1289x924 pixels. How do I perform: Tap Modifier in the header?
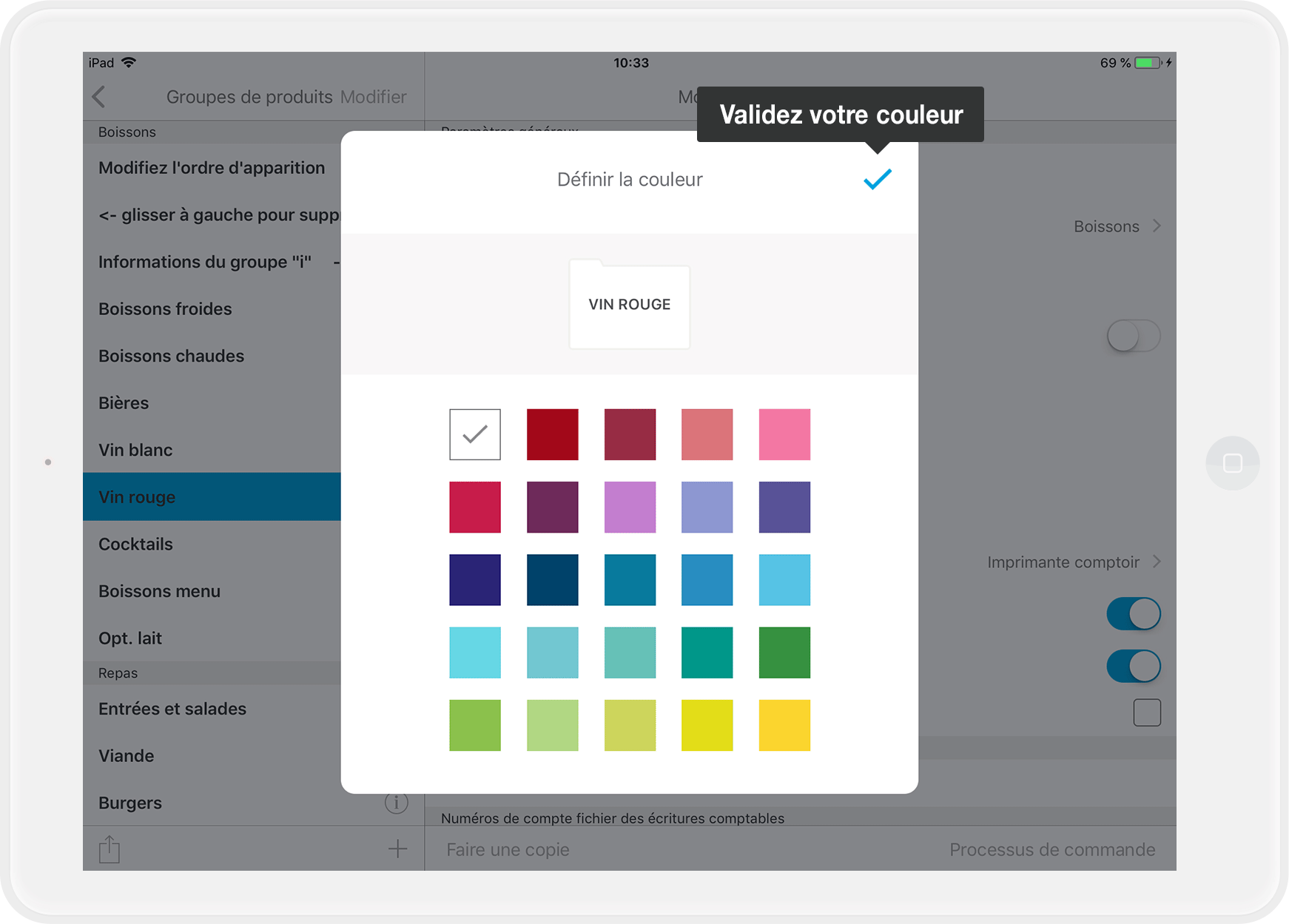pos(374,97)
